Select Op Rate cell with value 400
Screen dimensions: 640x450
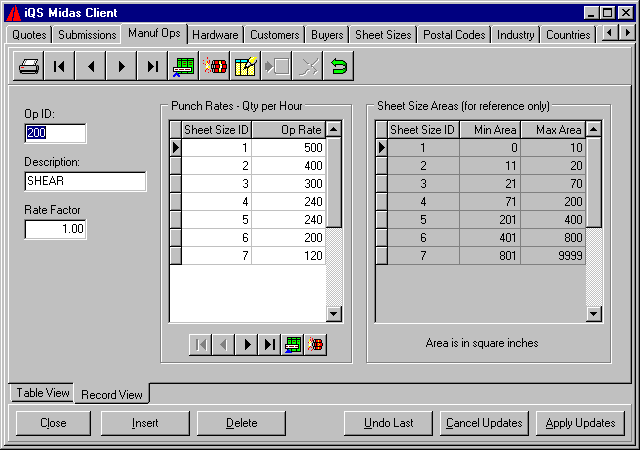[289, 166]
